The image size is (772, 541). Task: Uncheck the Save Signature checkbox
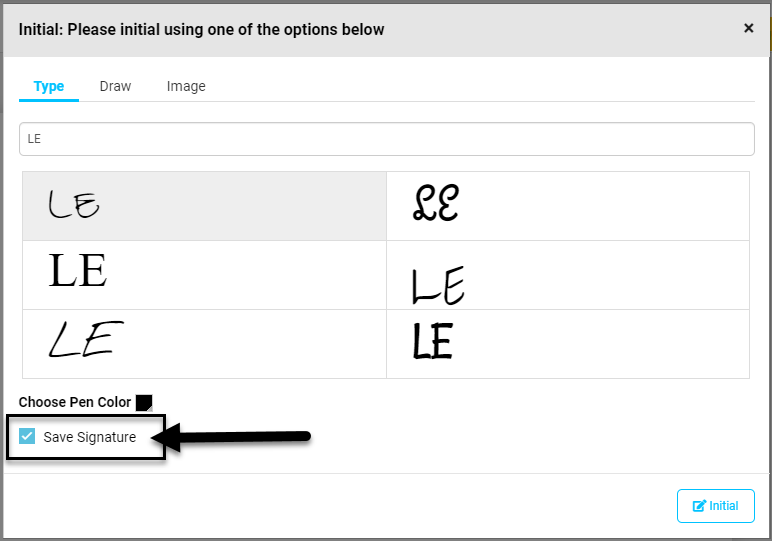click(27, 436)
